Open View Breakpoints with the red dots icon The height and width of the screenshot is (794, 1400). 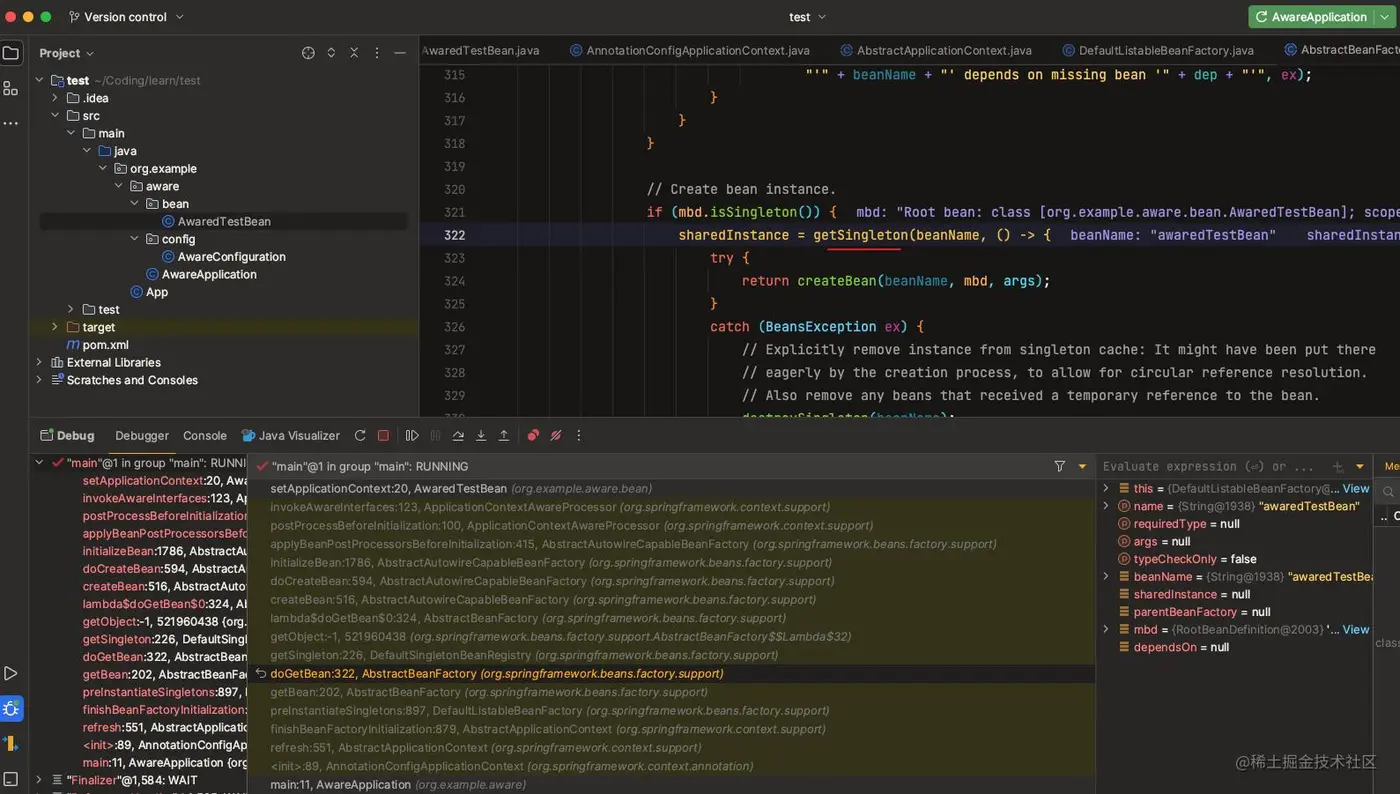coord(533,435)
